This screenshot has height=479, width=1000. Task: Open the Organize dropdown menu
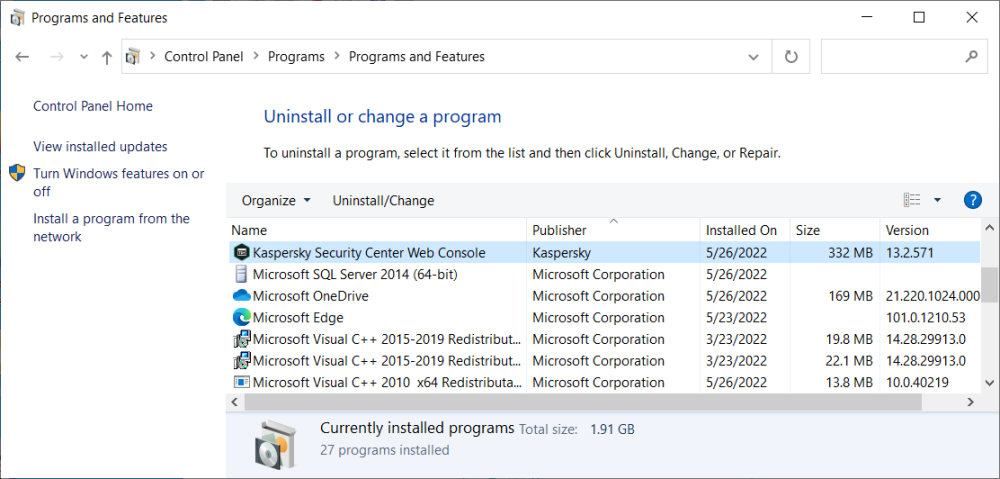(277, 200)
